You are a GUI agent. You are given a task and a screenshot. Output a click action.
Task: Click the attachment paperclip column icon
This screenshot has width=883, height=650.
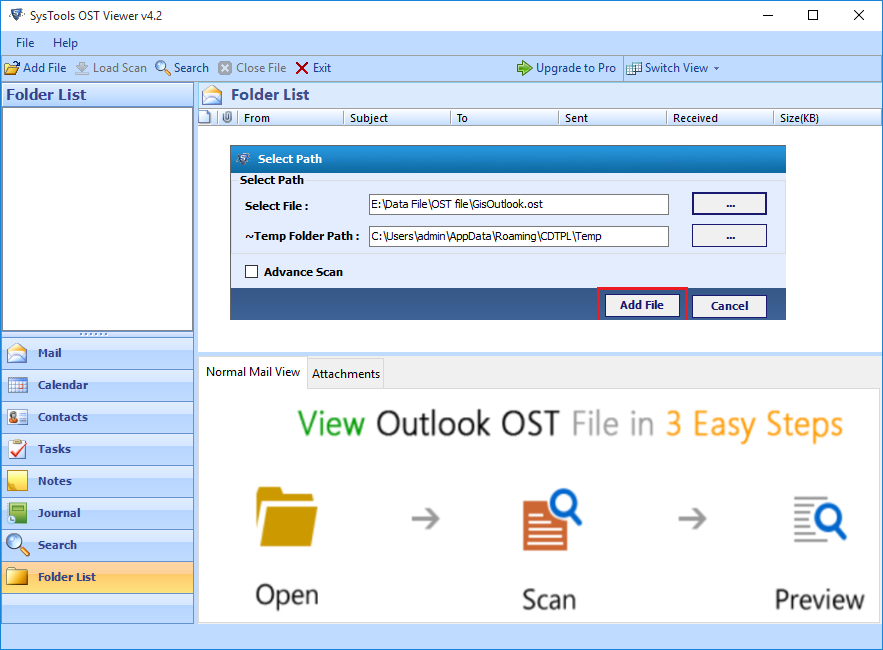tap(227, 117)
